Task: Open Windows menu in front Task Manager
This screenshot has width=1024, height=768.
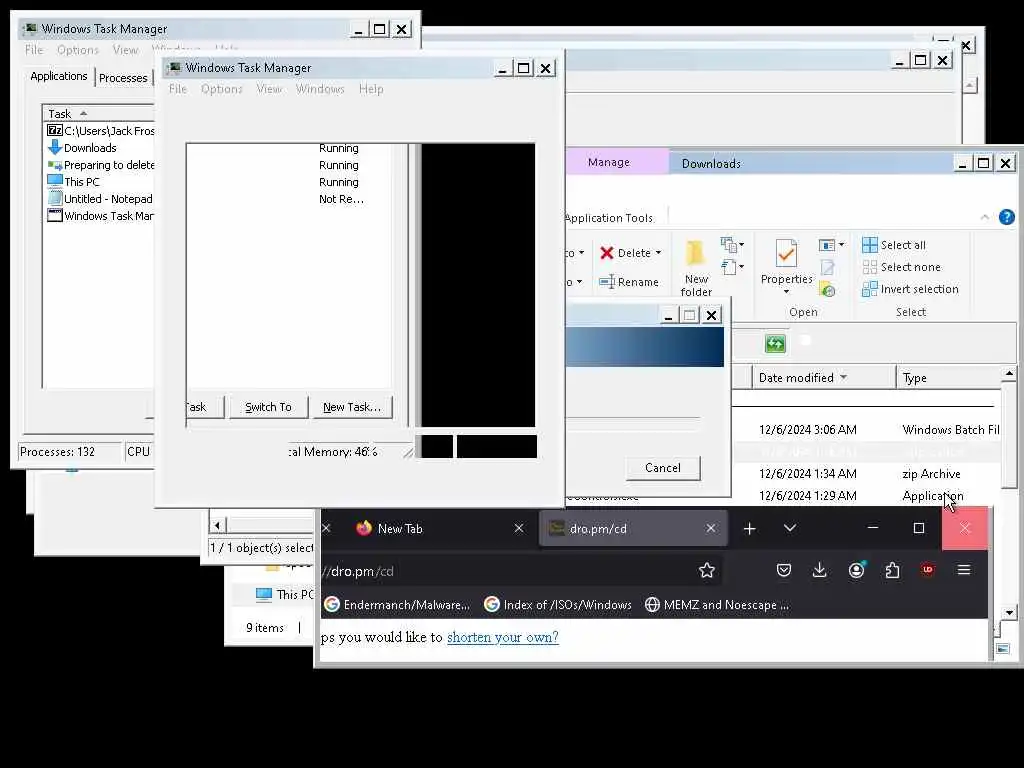Action: [320, 89]
